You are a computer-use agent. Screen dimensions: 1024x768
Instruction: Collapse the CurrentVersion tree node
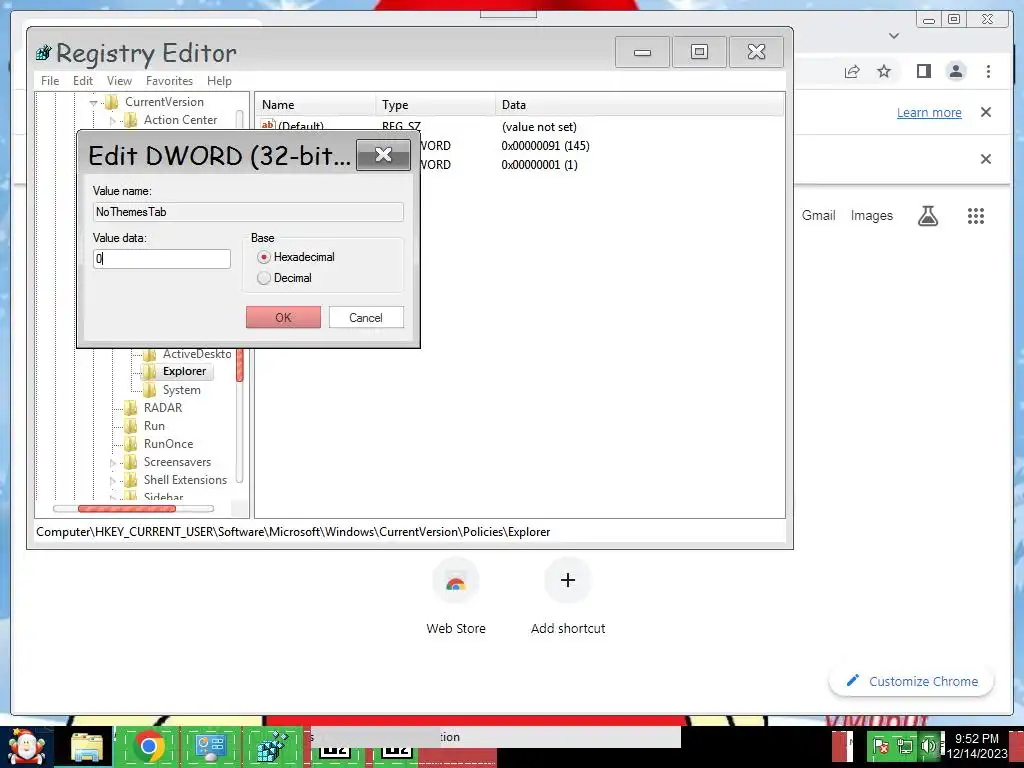[x=93, y=103]
